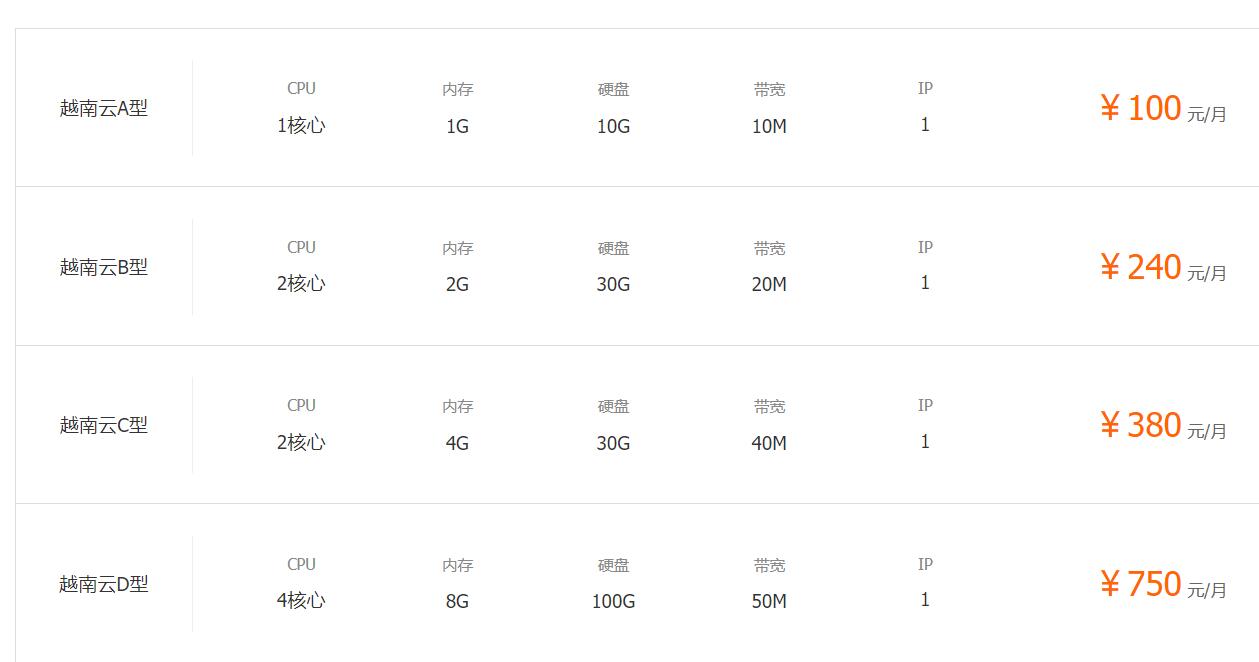The height and width of the screenshot is (662, 1259).
Task: Click the 100G 硬盘 value
Action: tap(613, 602)
